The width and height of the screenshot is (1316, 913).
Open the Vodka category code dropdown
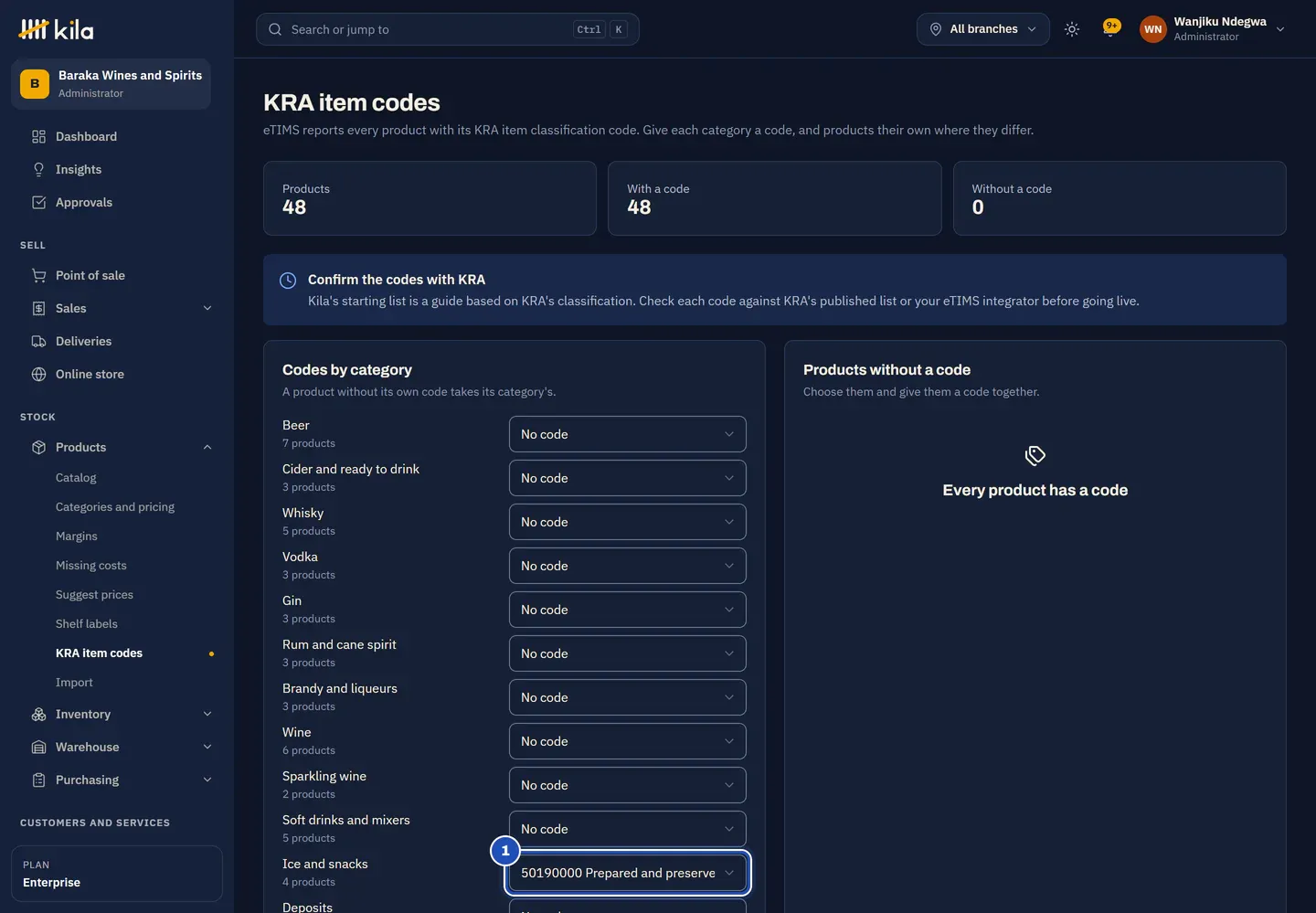(x=628, y=566)
